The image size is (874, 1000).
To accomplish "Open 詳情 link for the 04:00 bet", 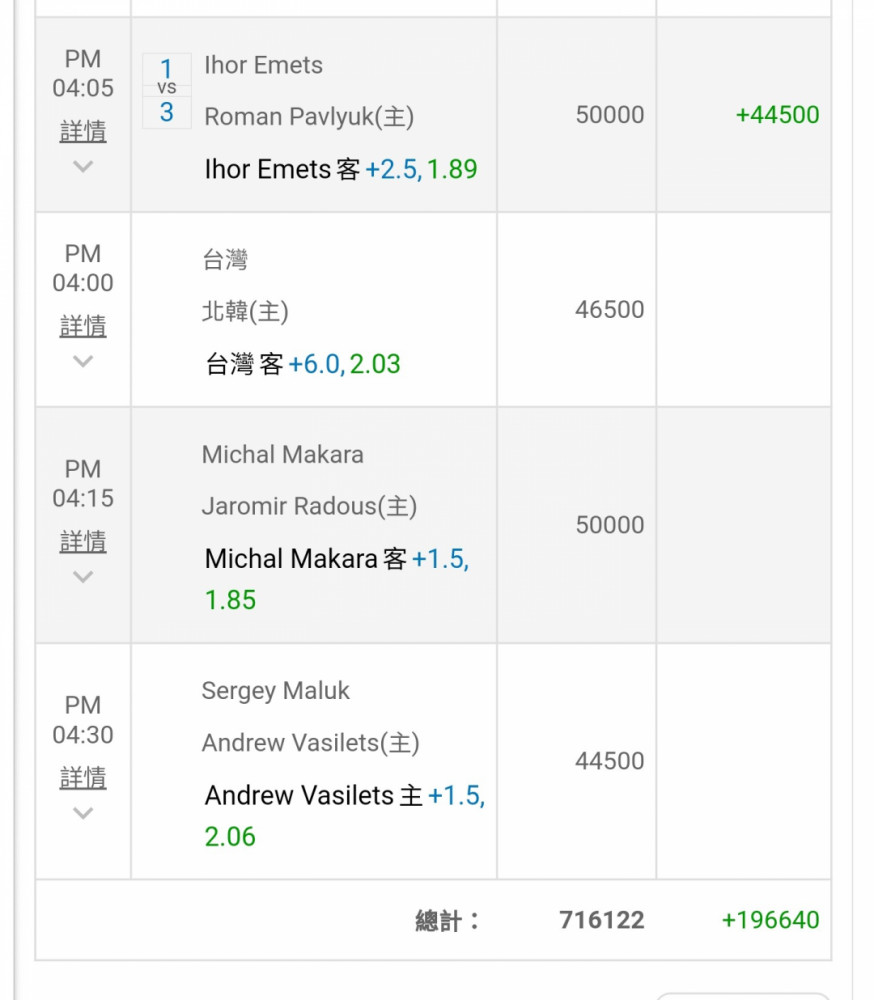I will pos(83,326).
